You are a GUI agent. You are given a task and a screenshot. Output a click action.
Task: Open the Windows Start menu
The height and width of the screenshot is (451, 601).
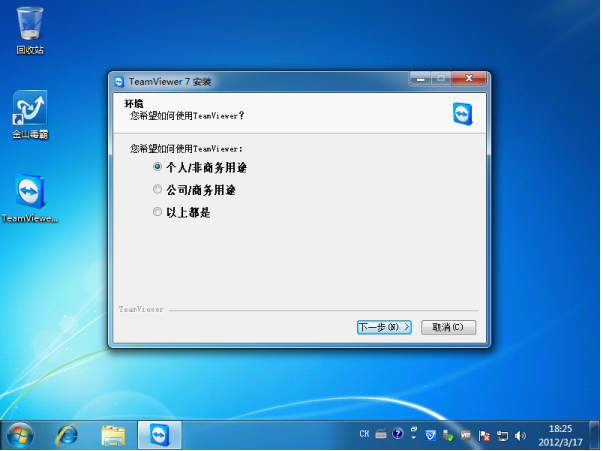[20, 435]
